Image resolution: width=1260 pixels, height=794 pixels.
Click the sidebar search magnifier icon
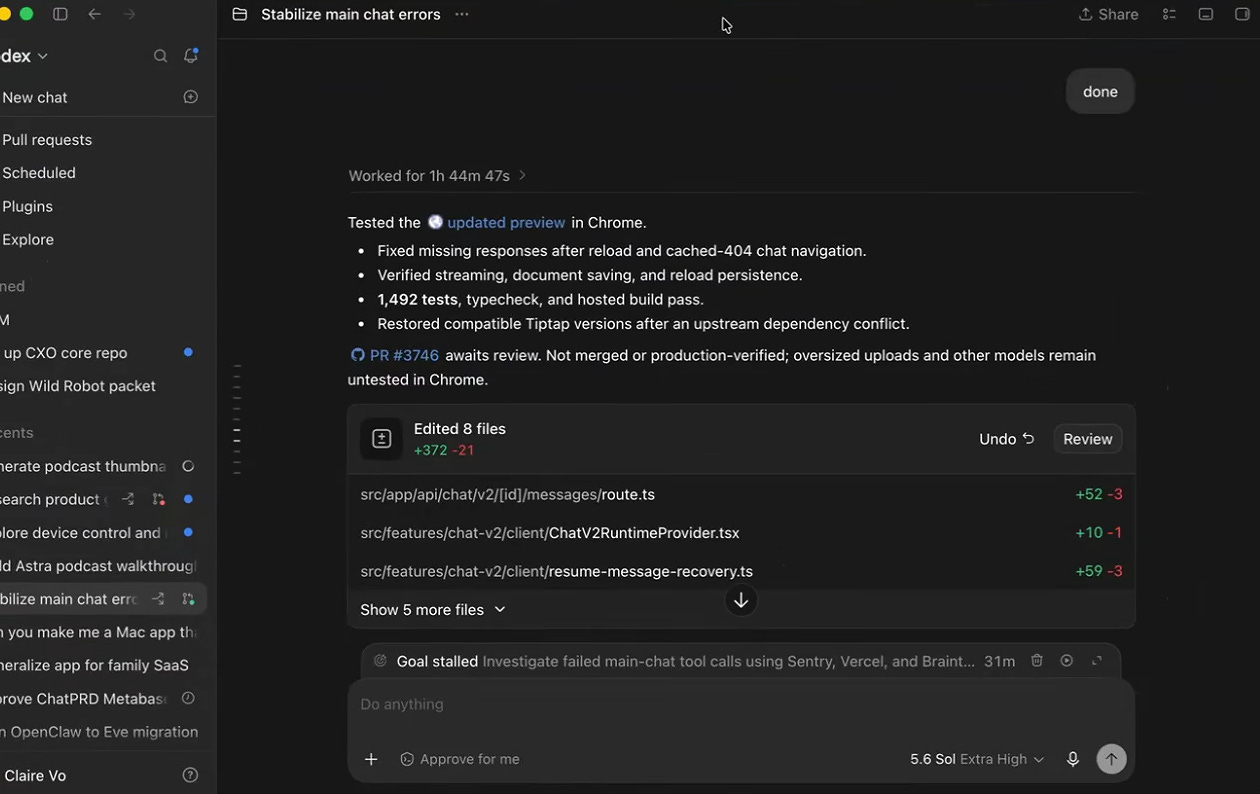(x=160, y=56)
